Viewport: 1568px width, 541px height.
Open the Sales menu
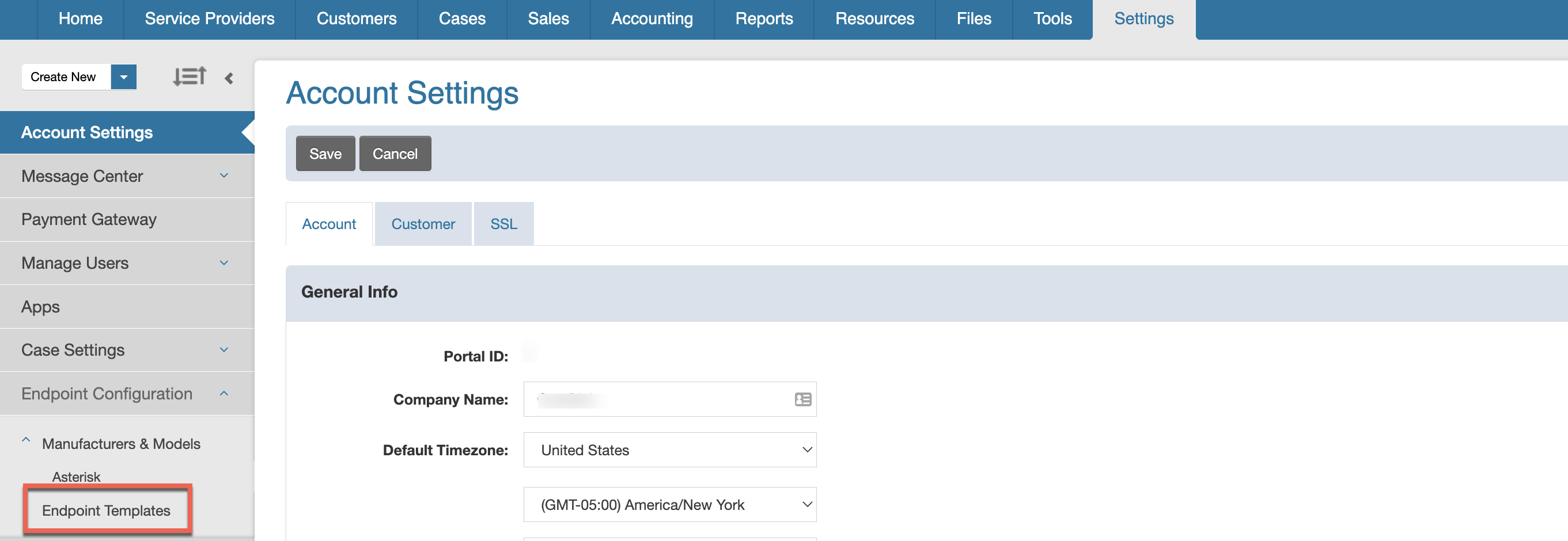point(548,19)
